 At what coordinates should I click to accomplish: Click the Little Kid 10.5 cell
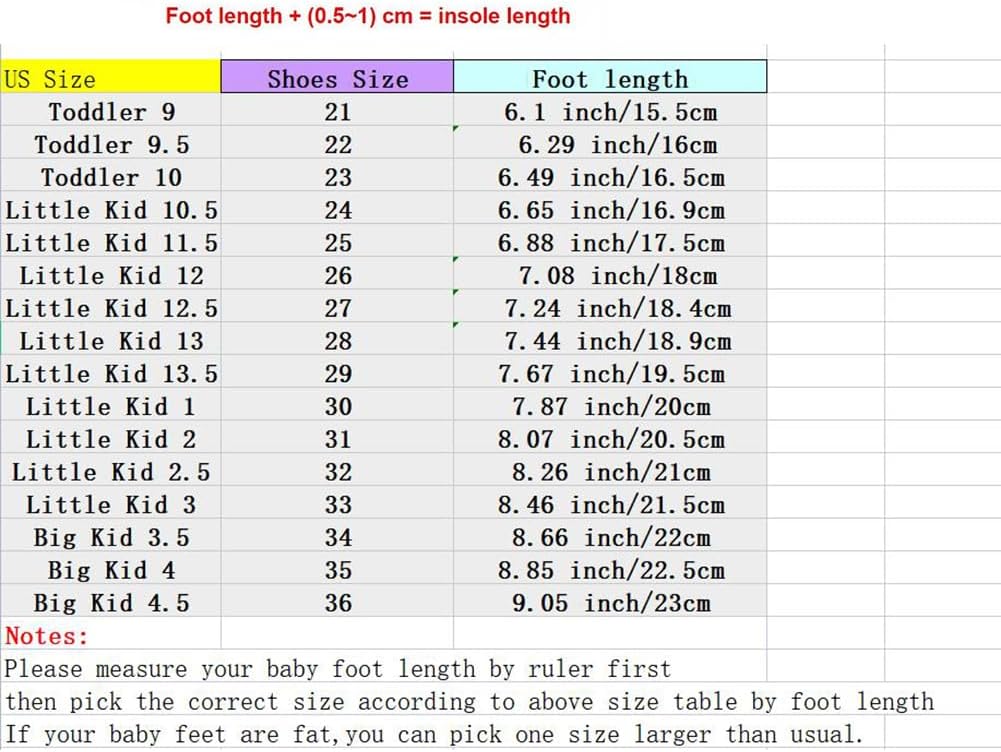[111, 210]
